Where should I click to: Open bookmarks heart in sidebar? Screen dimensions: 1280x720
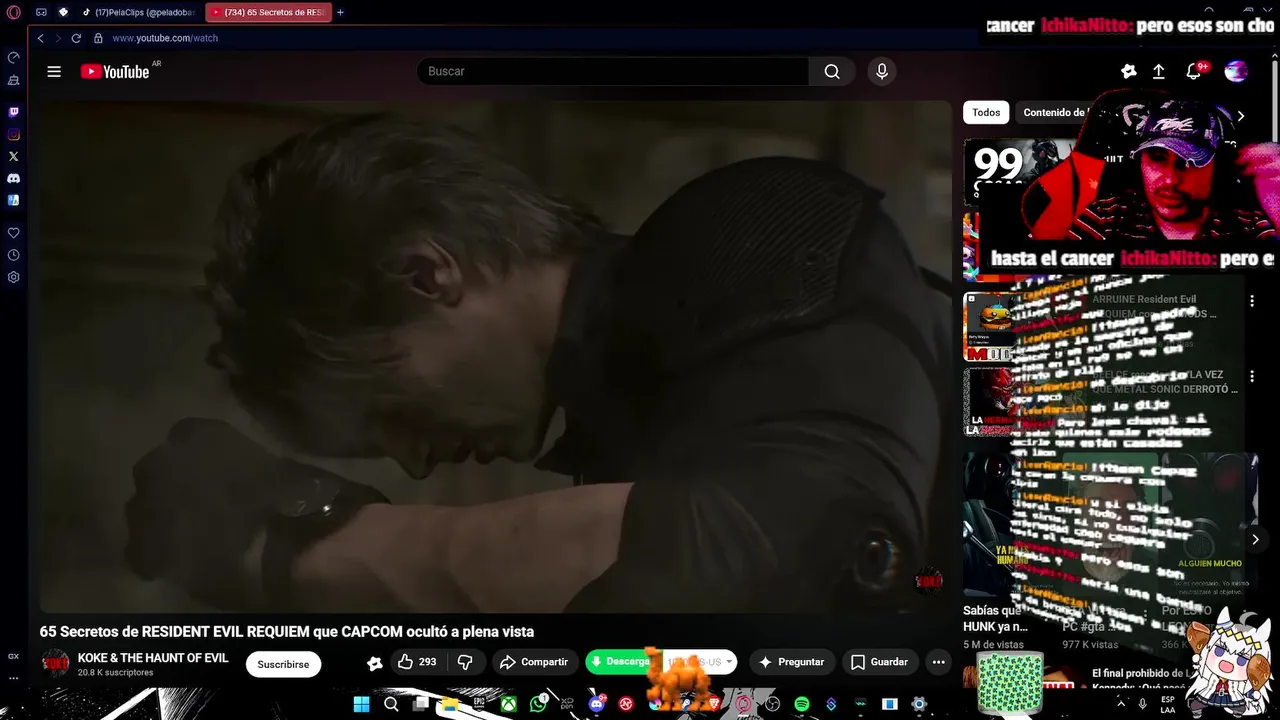pos(13,233)
